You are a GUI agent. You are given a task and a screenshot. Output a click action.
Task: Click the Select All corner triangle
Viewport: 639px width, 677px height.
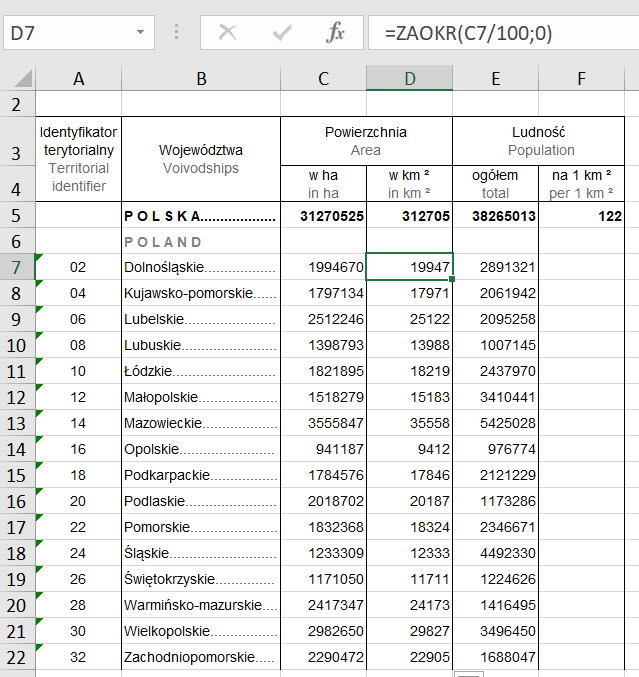(x=22, y=78)
